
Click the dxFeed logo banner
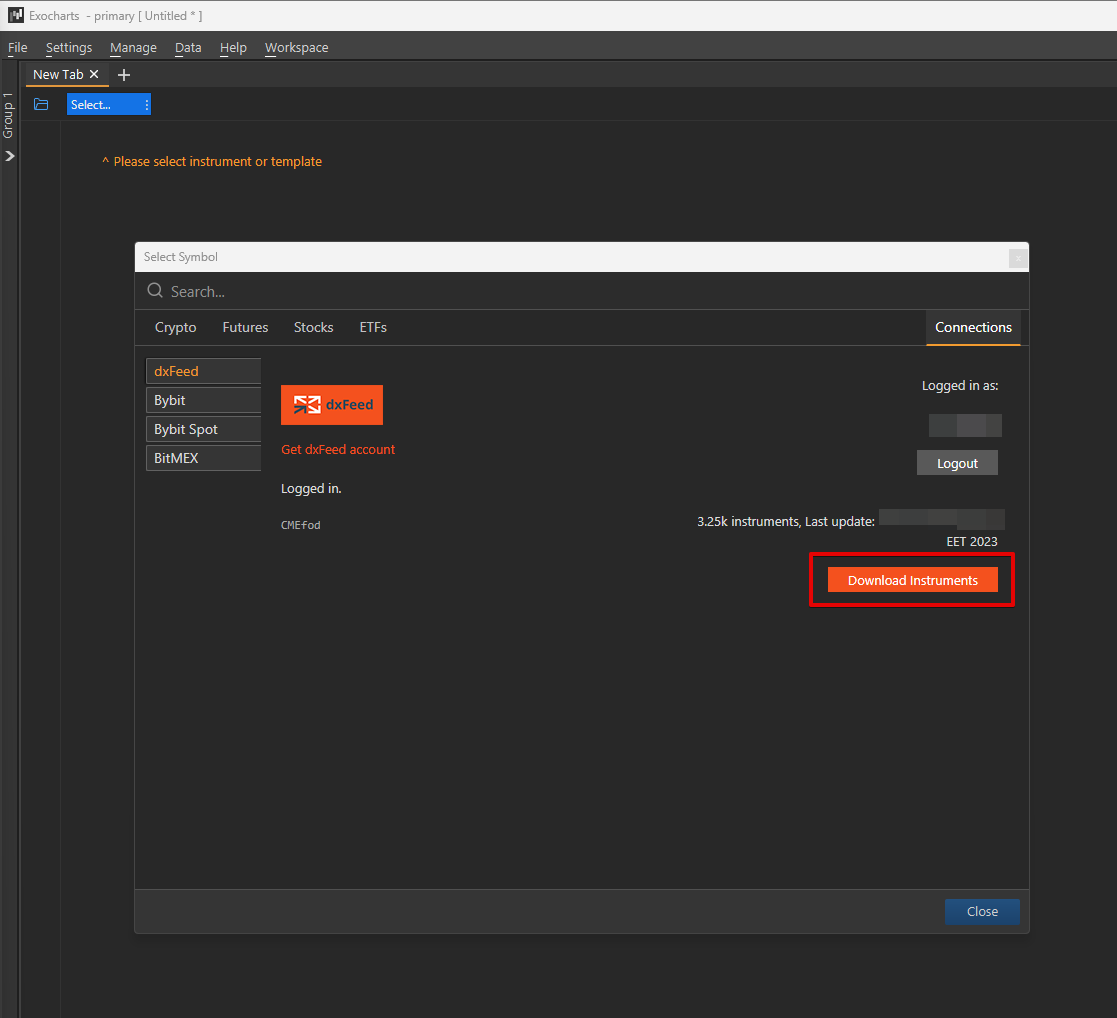[x=332, y=405]
